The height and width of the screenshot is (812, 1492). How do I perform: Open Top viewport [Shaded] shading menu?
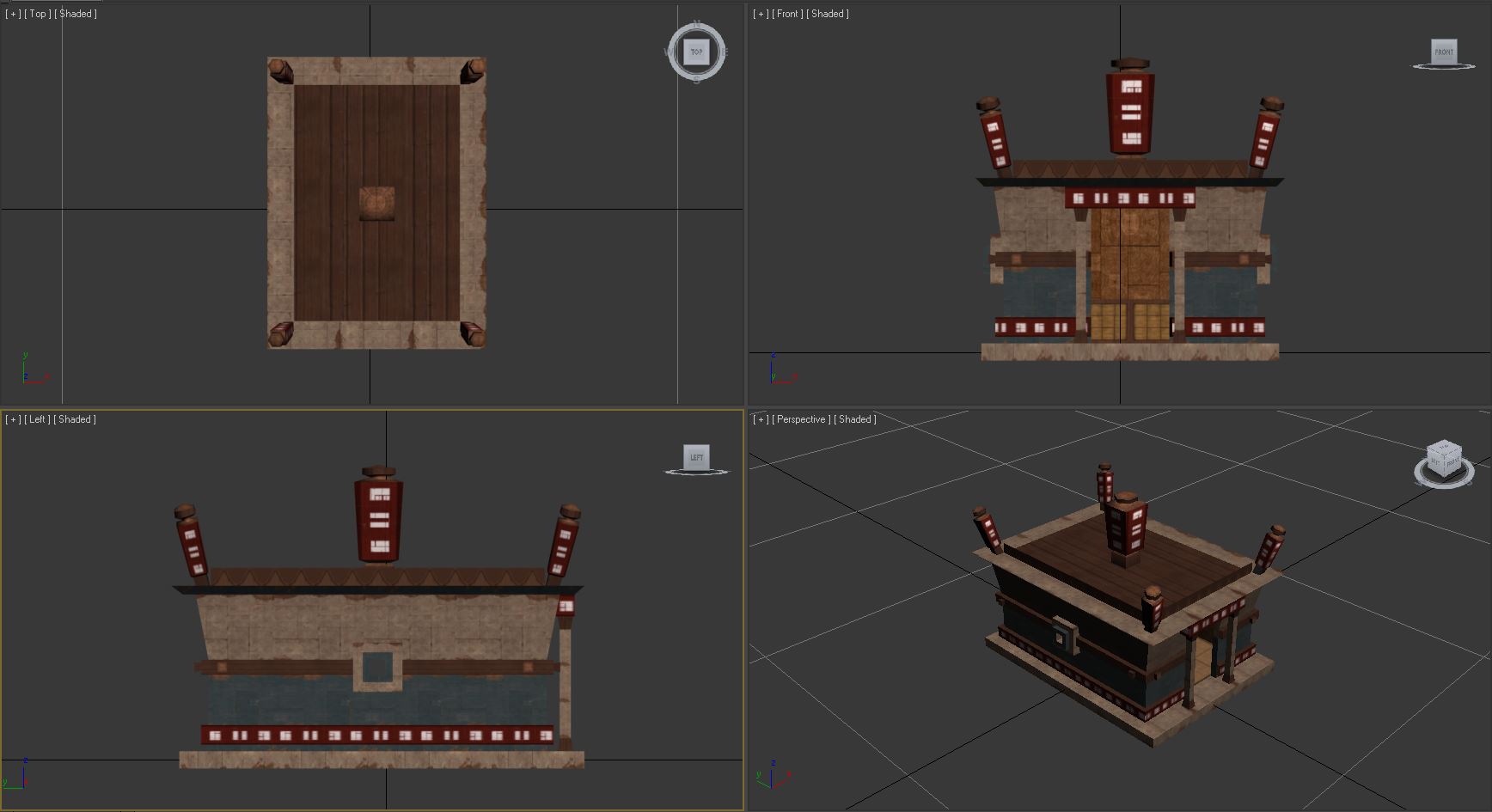[76, 14]
